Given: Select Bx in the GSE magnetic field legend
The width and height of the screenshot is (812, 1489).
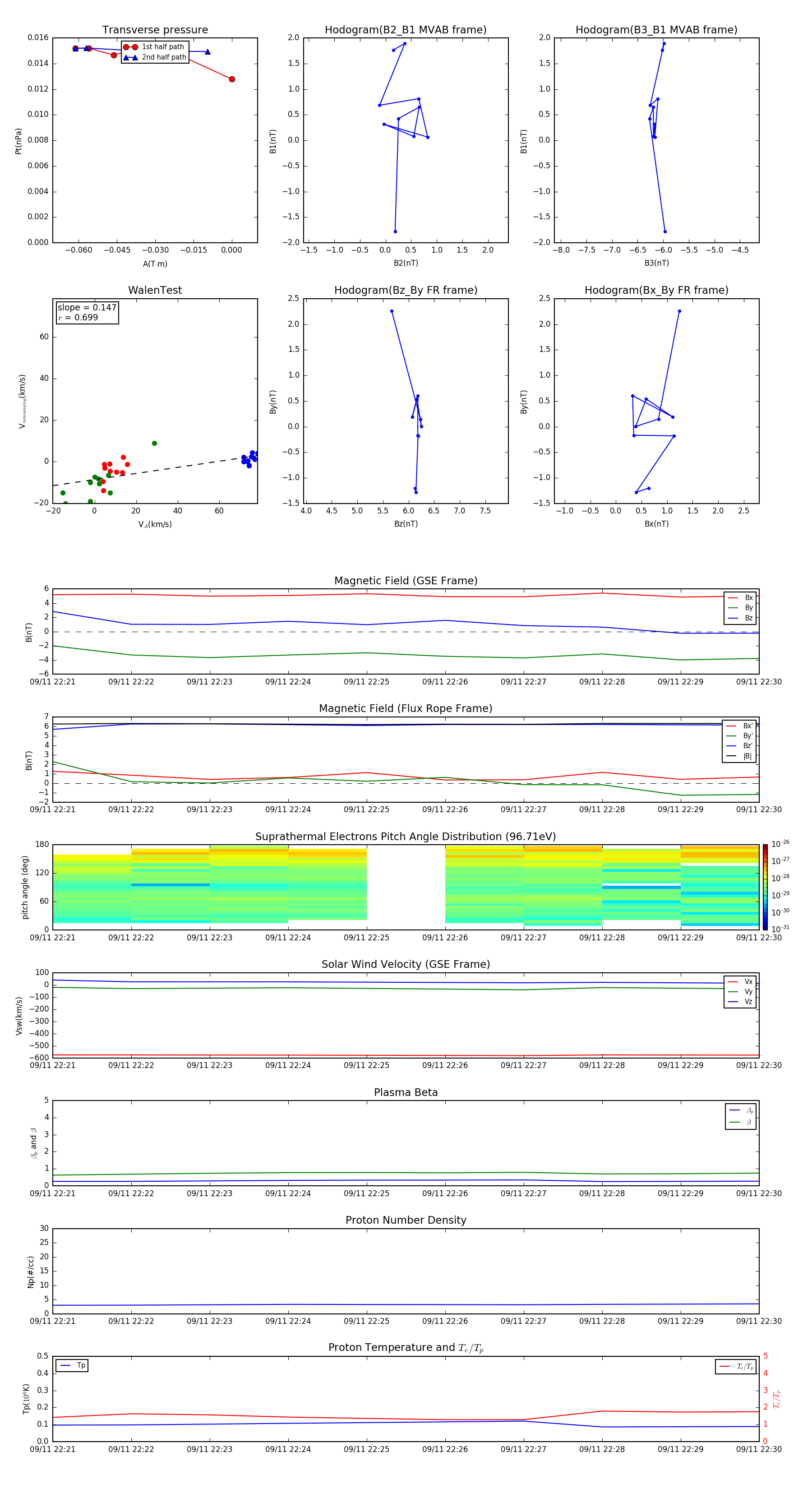Looking at the screenshot, I should pos(740,598).
